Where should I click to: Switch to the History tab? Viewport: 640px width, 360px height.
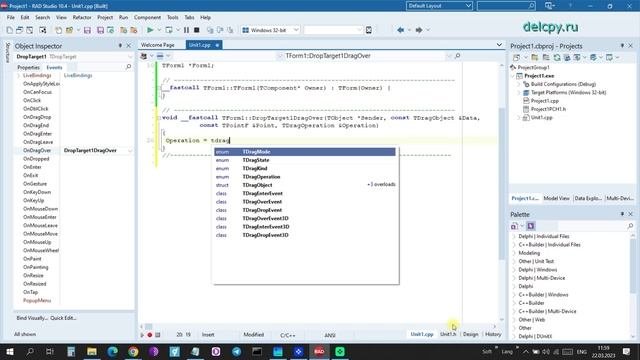[x=493, y=334]
